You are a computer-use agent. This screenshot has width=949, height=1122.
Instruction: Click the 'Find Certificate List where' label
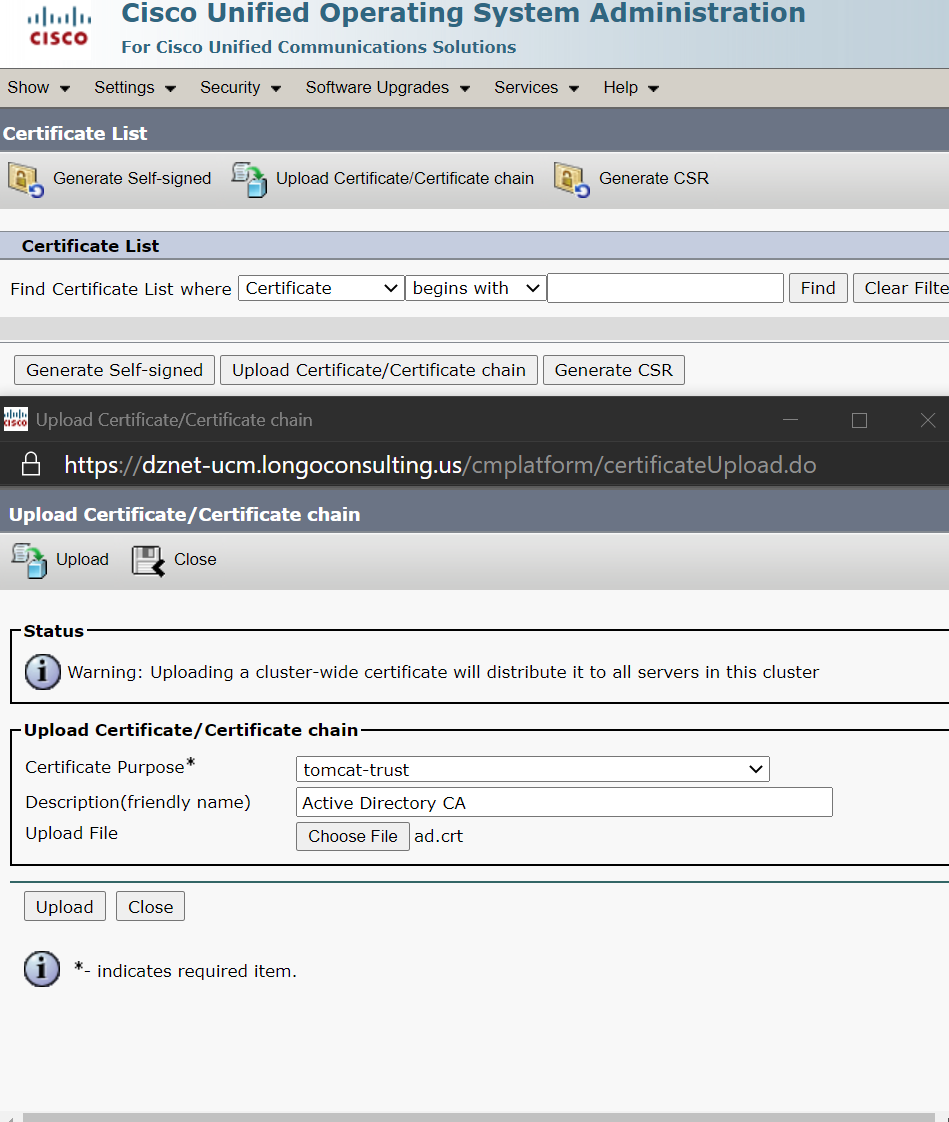121,289
